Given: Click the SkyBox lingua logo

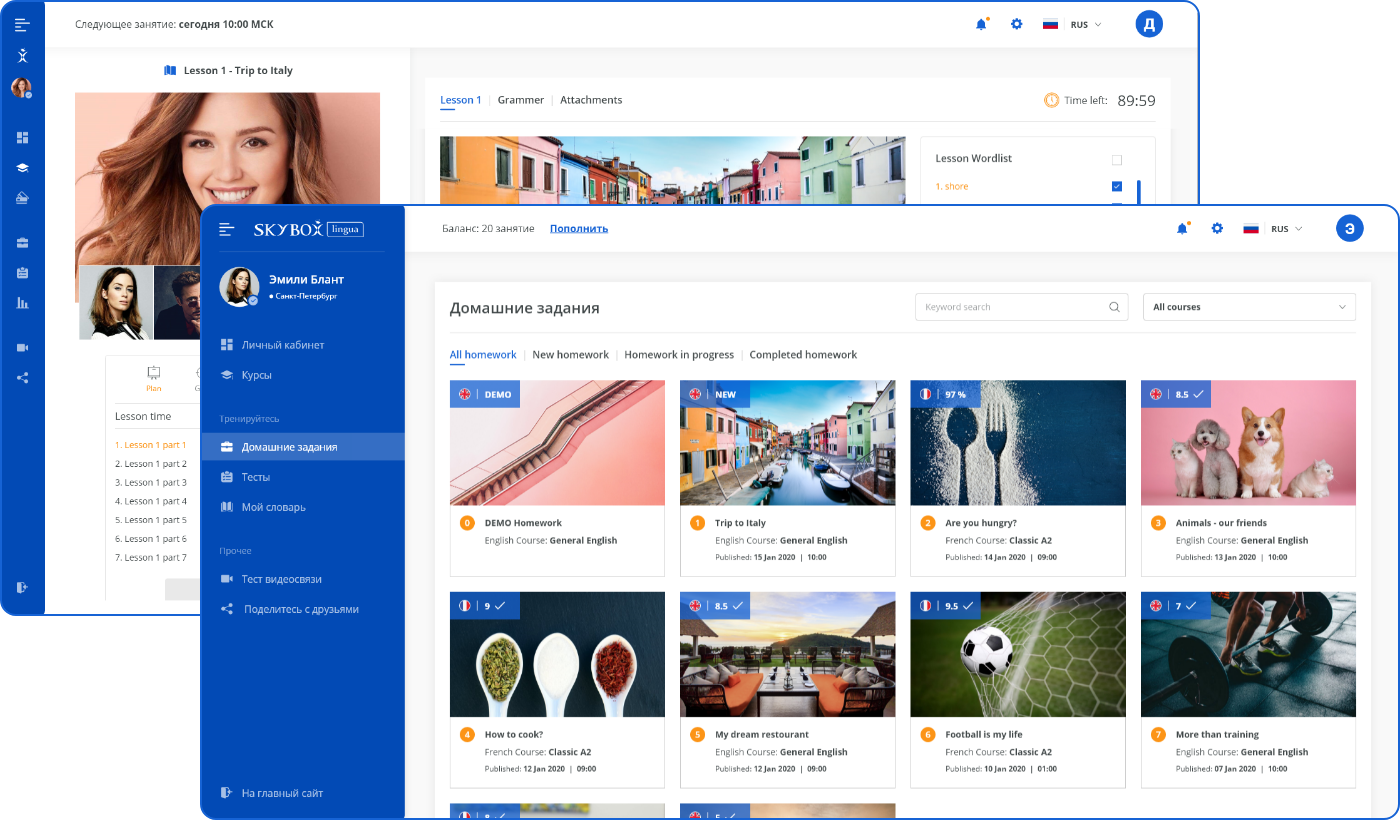Looking at the screenshot, I should 308,229.
